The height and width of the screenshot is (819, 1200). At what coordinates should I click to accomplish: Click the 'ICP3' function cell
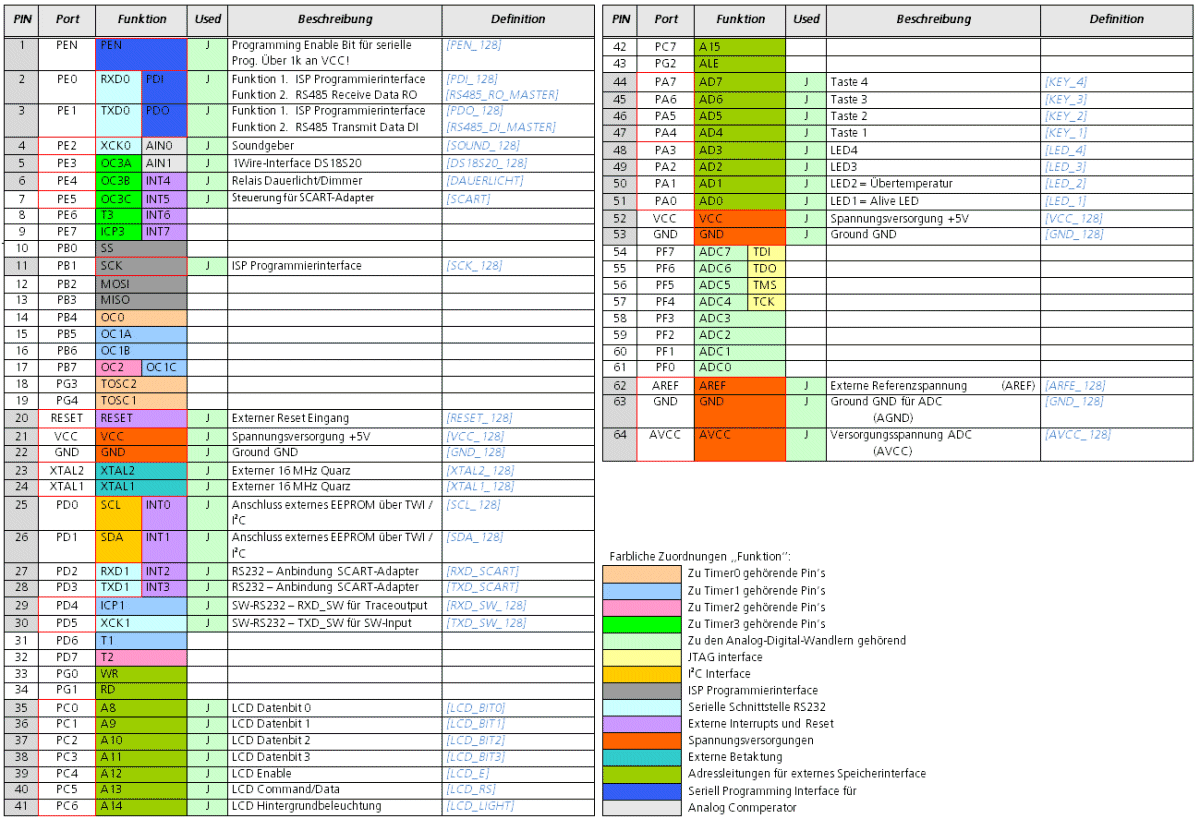pos(118,232)
